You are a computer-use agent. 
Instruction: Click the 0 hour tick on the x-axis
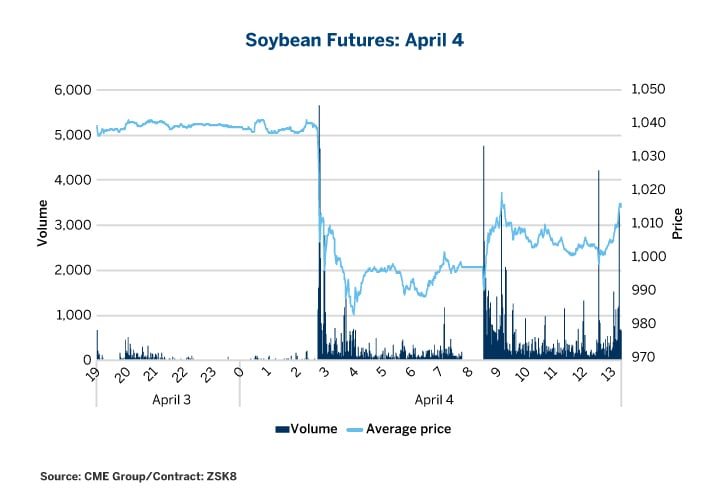(239, 371)
